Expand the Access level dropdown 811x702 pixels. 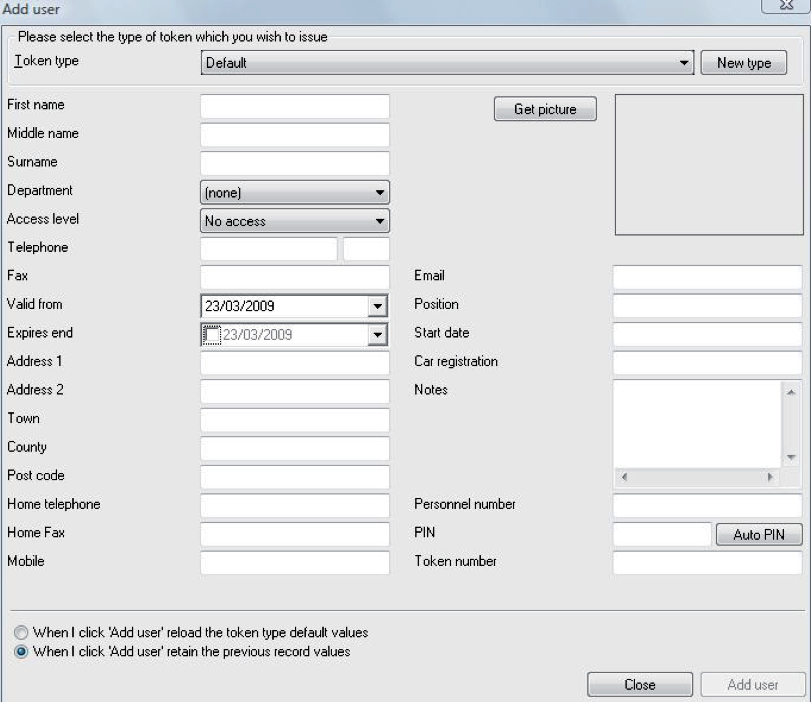tap(378, 219)
